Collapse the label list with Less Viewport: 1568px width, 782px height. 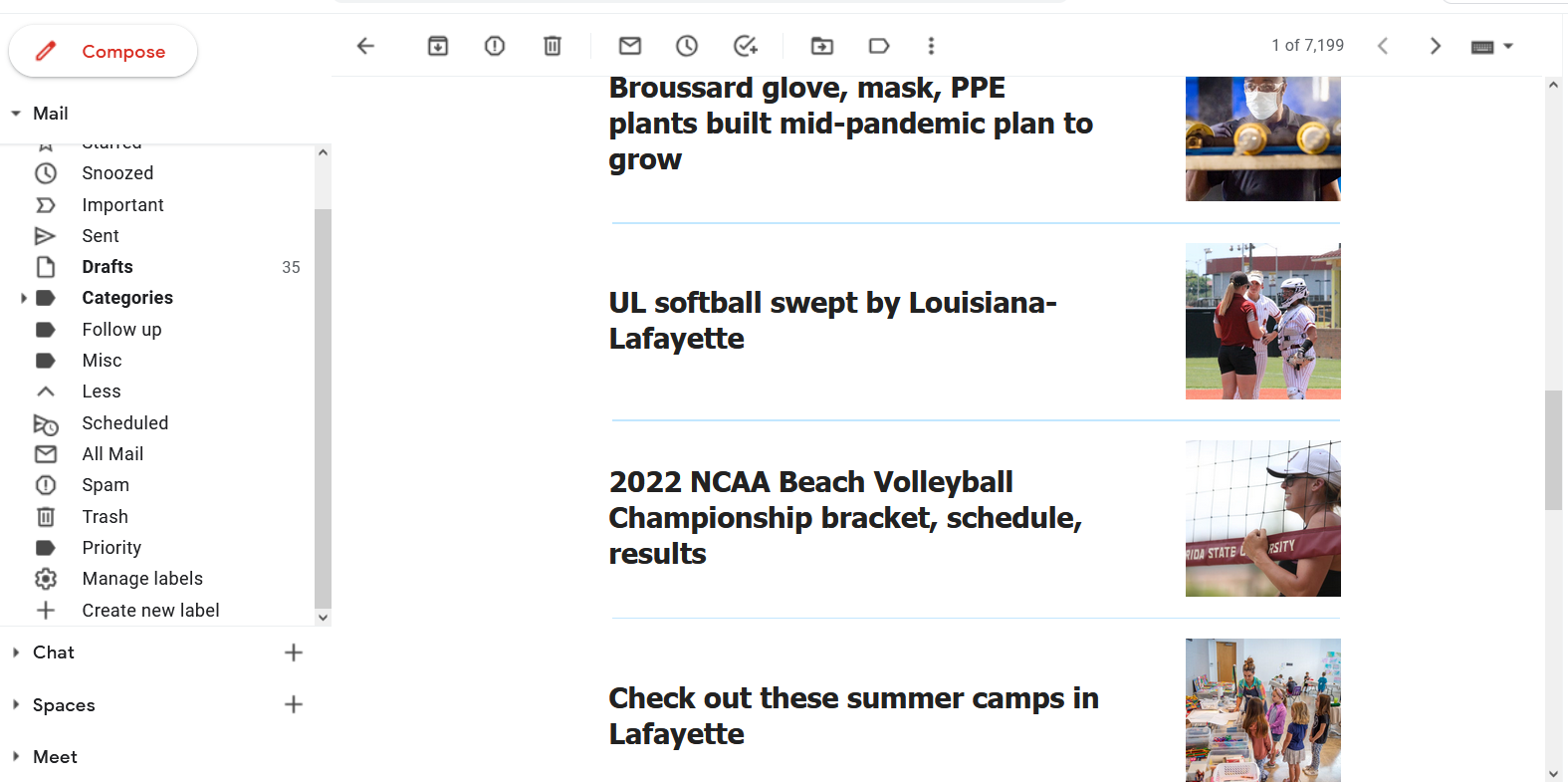click(x=101, y=391)
